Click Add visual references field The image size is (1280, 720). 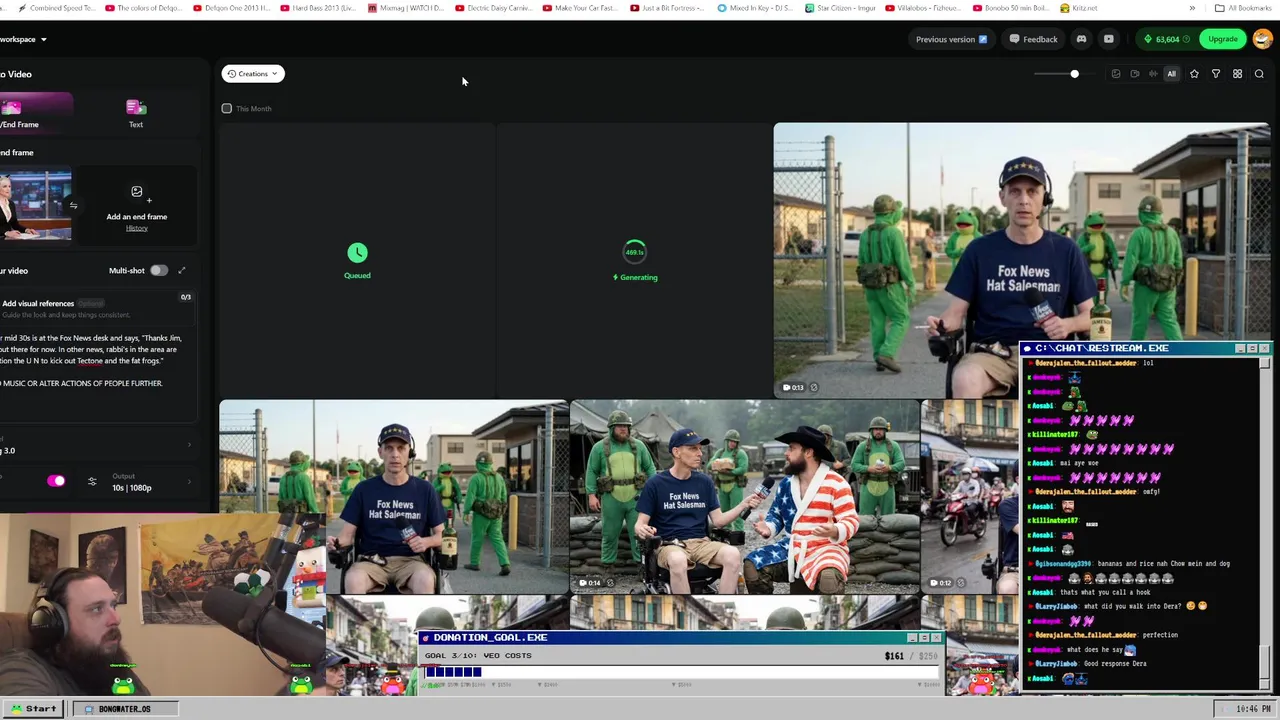click(97, 308)
